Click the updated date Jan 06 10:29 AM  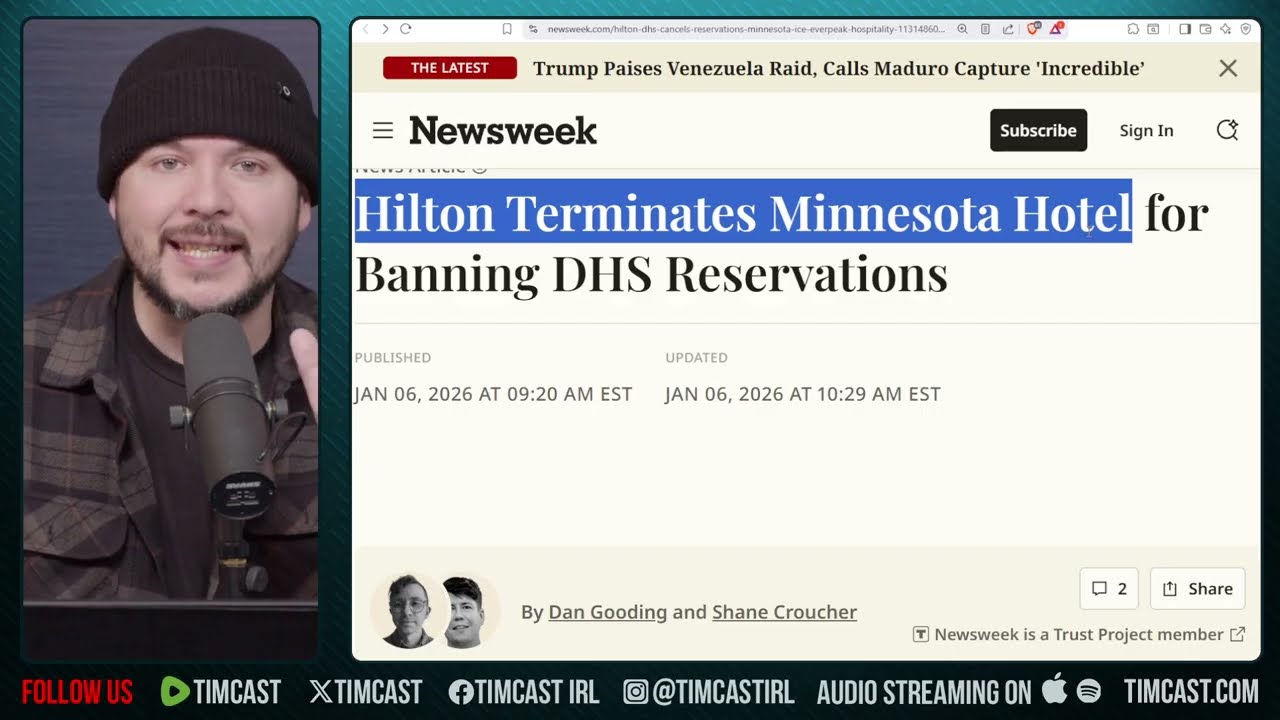803,394
